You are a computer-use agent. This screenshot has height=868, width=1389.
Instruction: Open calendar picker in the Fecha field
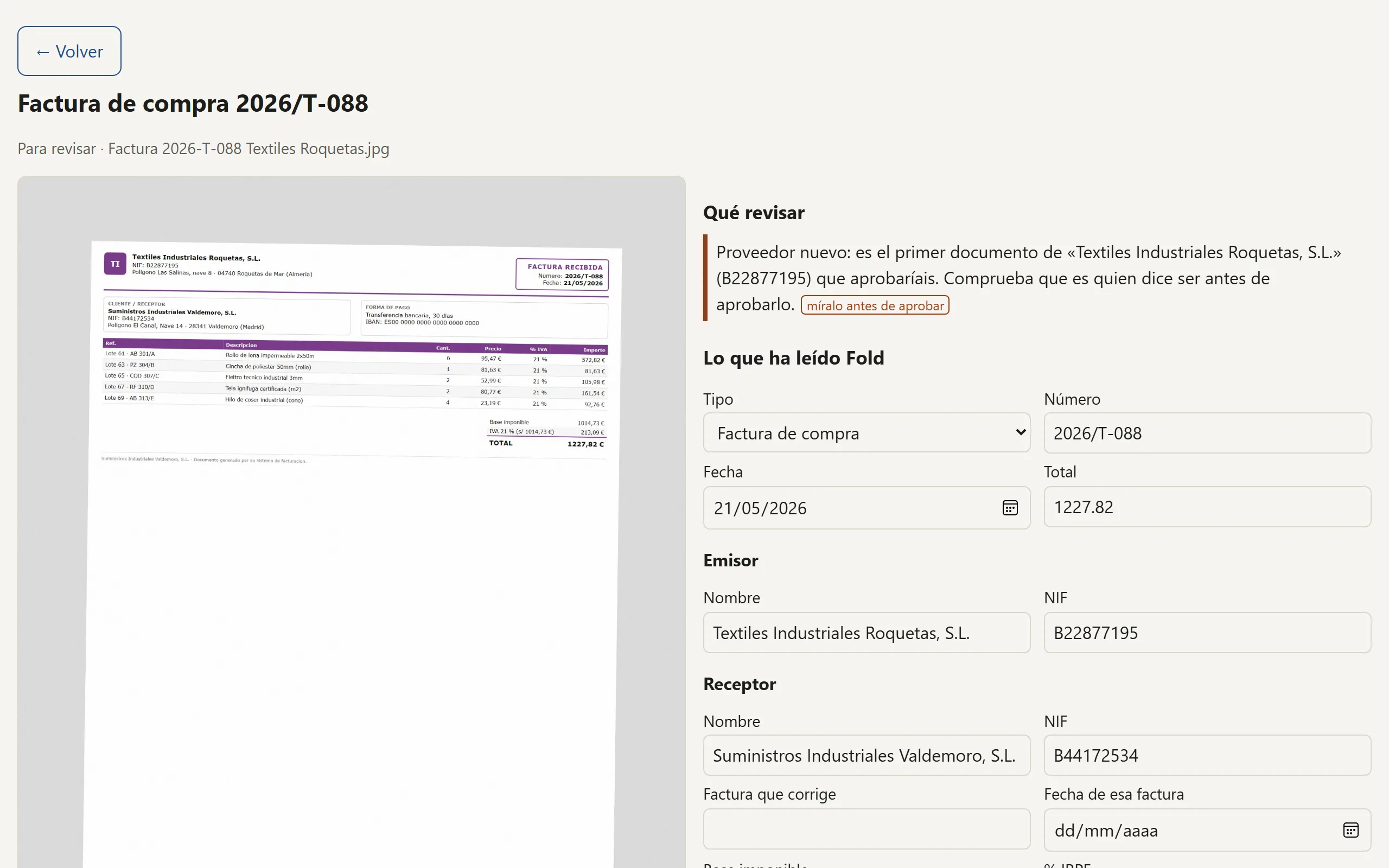[x=1010, y=508]
